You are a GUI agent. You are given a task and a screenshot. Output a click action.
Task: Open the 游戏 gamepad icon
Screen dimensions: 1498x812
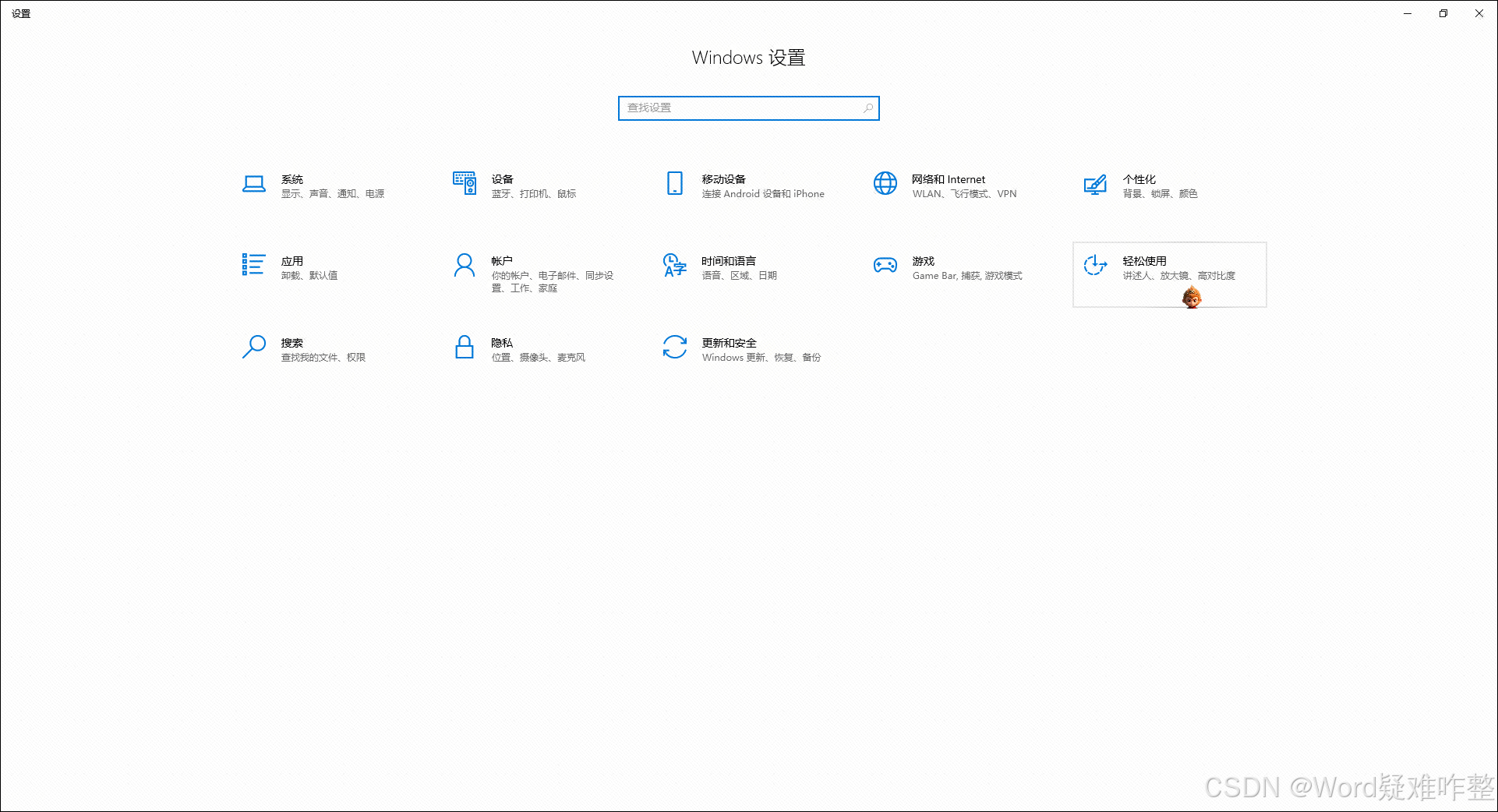[885, 265]
